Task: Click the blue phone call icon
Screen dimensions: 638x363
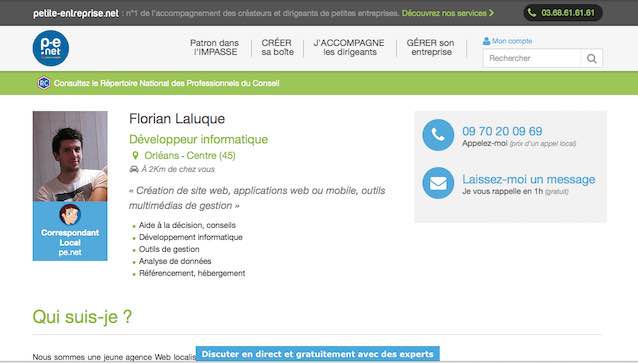Action: (x=438, y=135)
